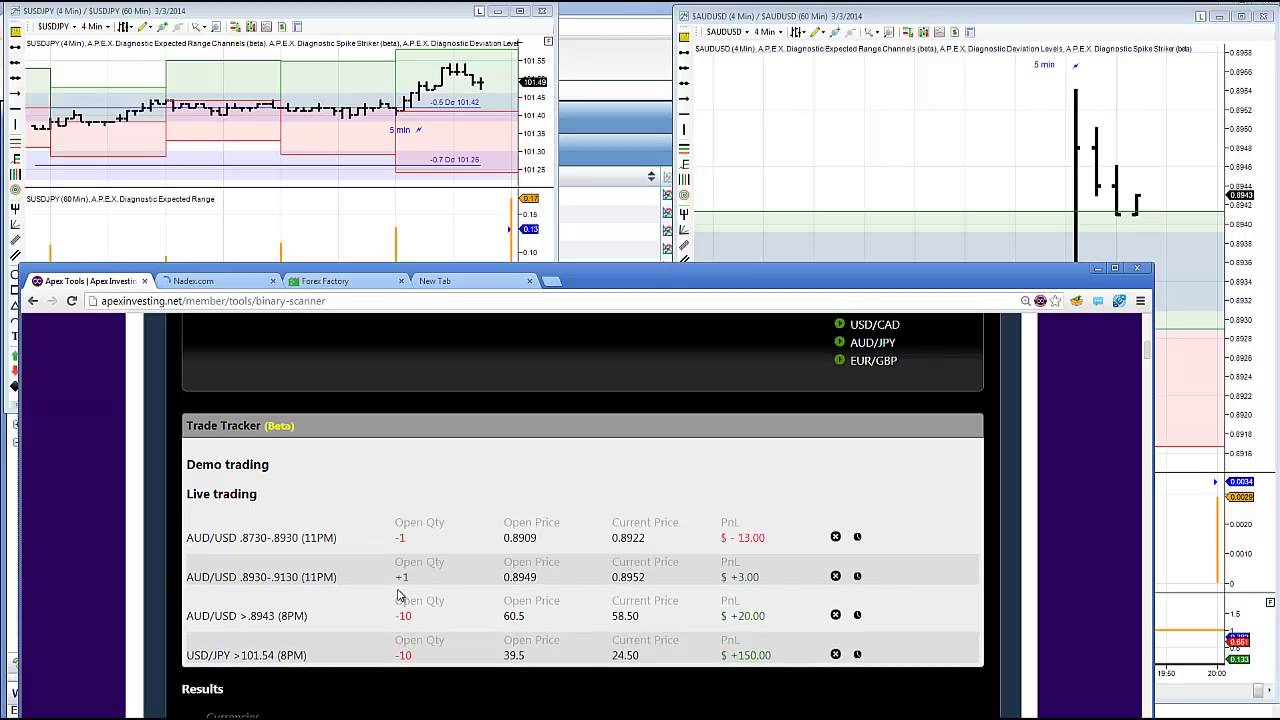Select drawing pencil tool in USDJPY chart toolbar
Screen dimensions: 1280x720
coord(143,27)
